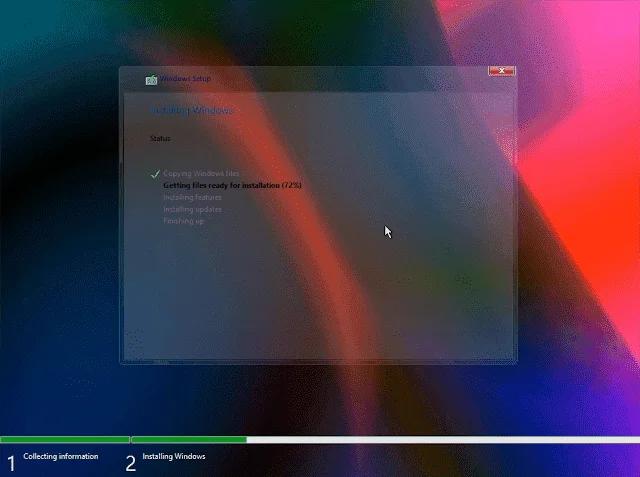Viewport: 640px width, 477px height.
Task: Click the stage number 1
Action: click(11, 464)
